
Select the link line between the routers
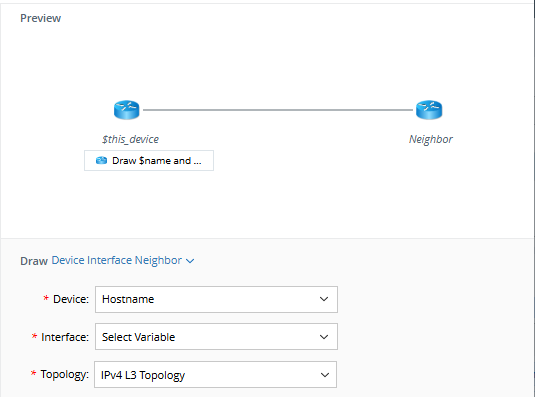point(278,110)
